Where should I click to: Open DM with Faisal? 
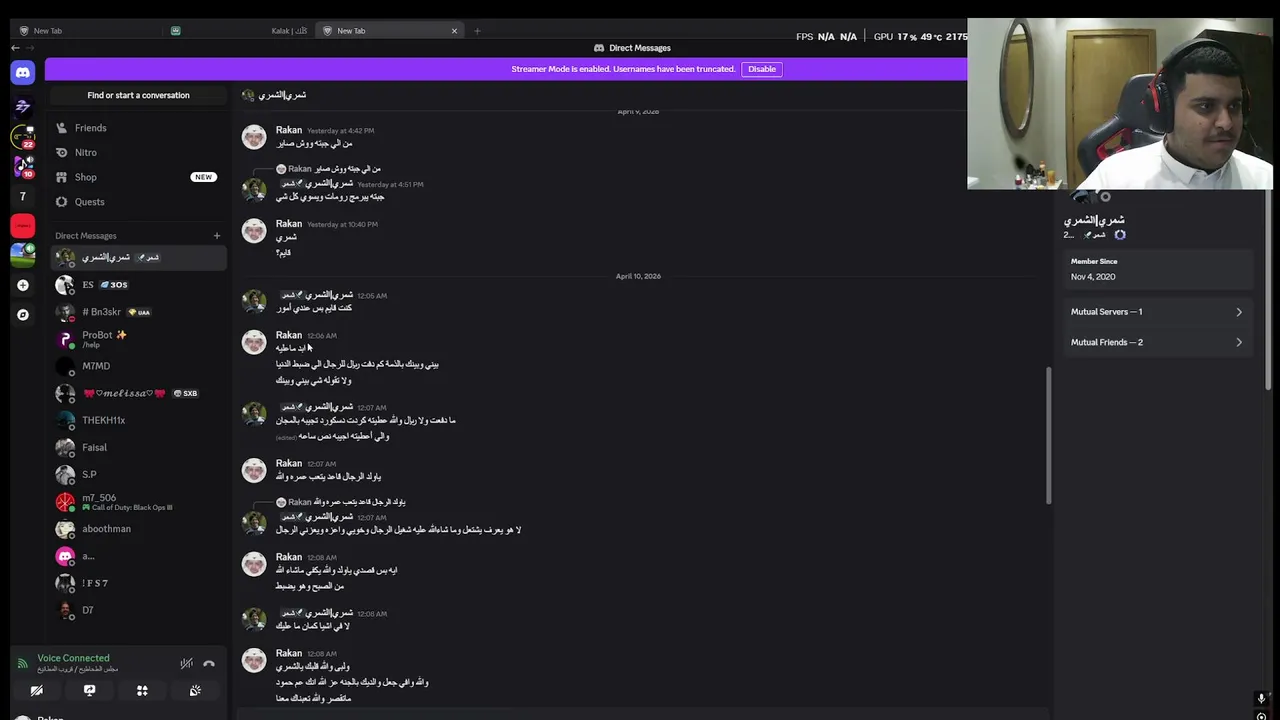coord(138,447)
